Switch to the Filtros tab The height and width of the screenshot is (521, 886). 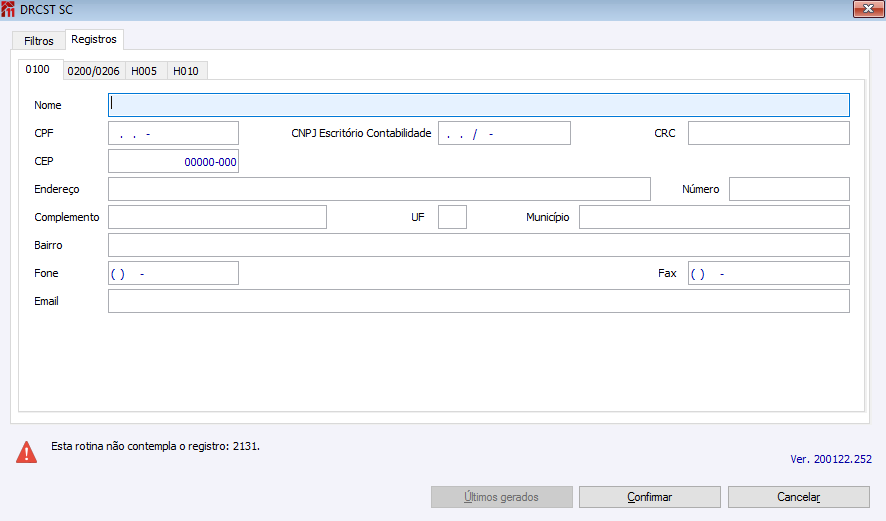coord(38,41)
